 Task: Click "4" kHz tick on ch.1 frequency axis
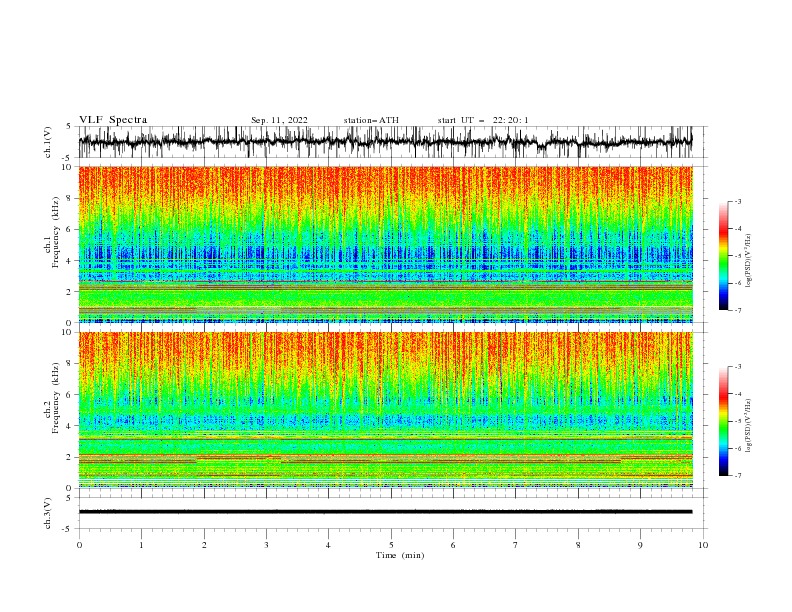click(x=70, y=261)
